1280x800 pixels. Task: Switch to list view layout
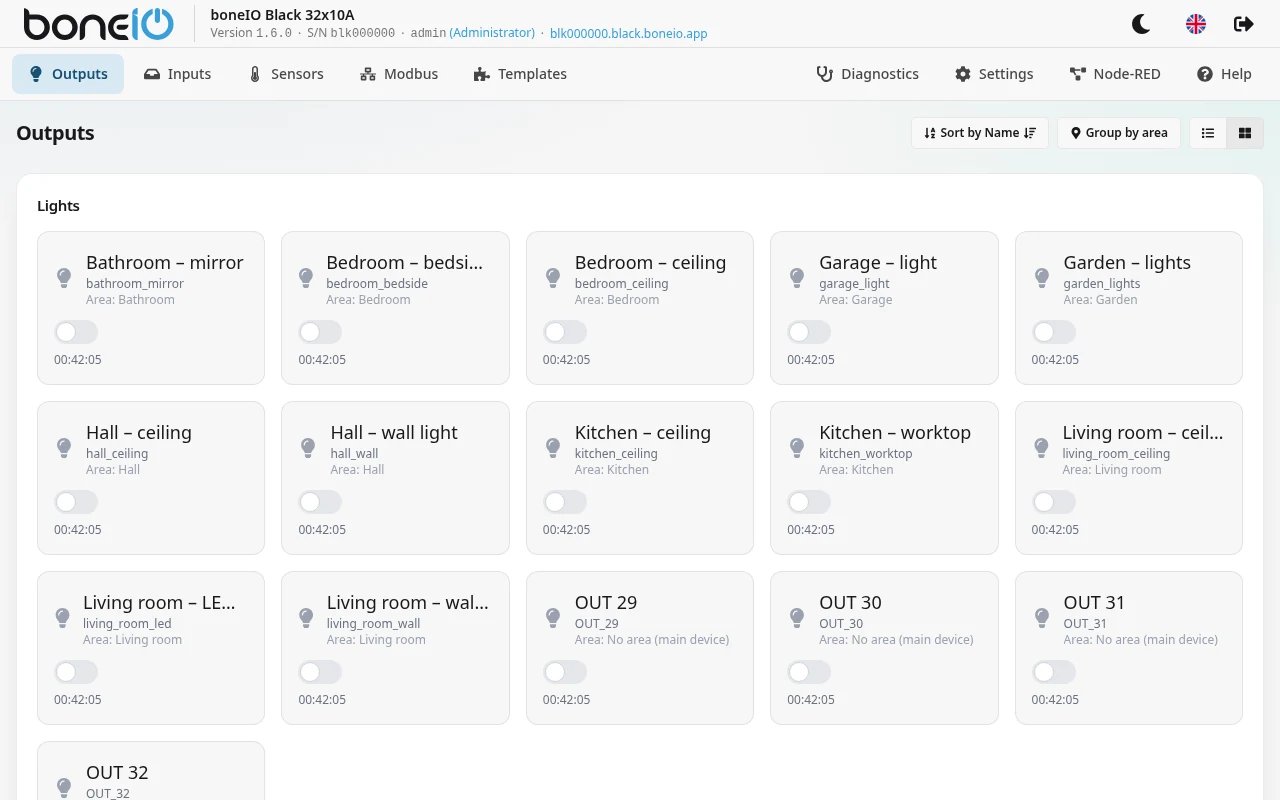1208,133
